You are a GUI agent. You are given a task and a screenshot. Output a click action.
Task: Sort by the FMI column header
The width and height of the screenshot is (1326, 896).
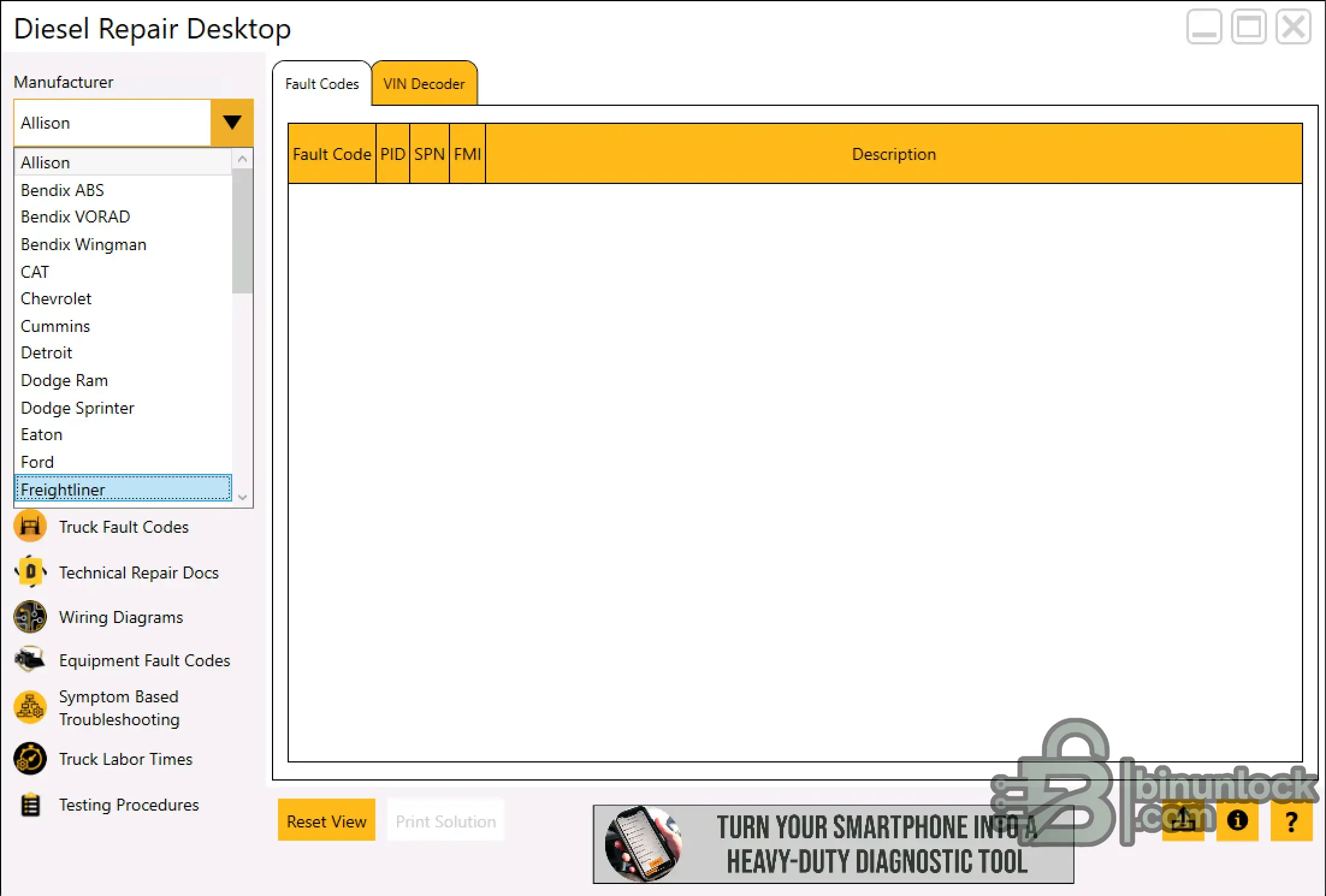pos(467,154)
